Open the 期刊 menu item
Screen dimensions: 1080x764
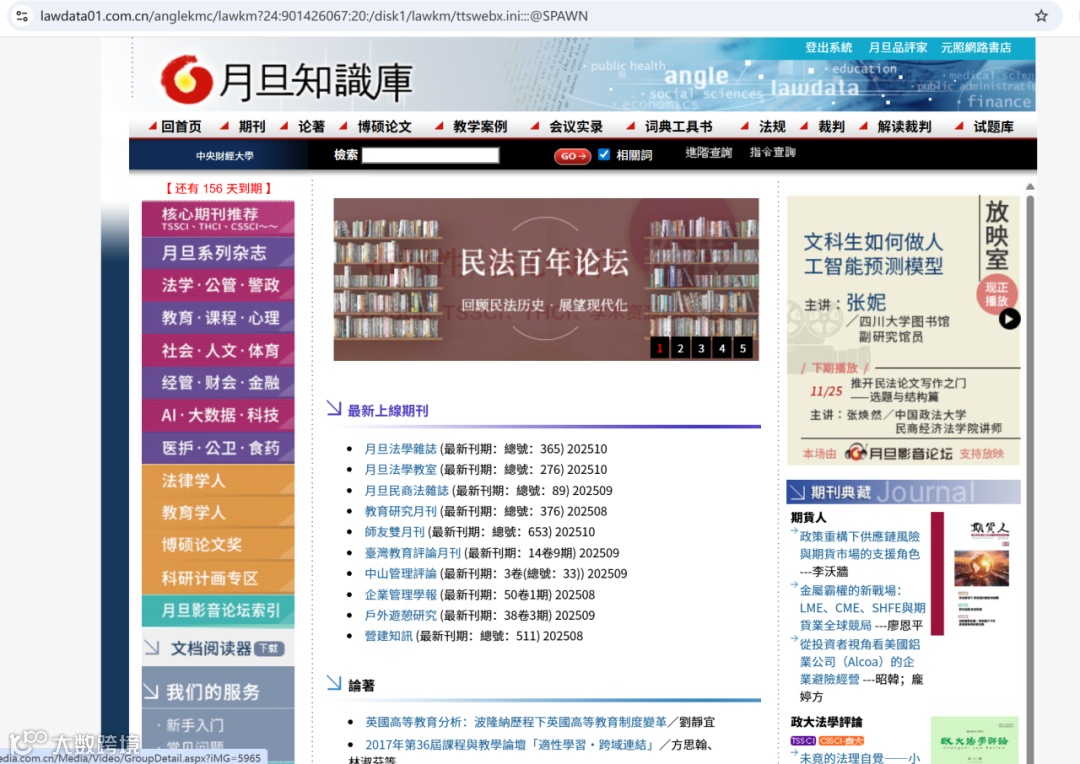click(x=251, y=127)
